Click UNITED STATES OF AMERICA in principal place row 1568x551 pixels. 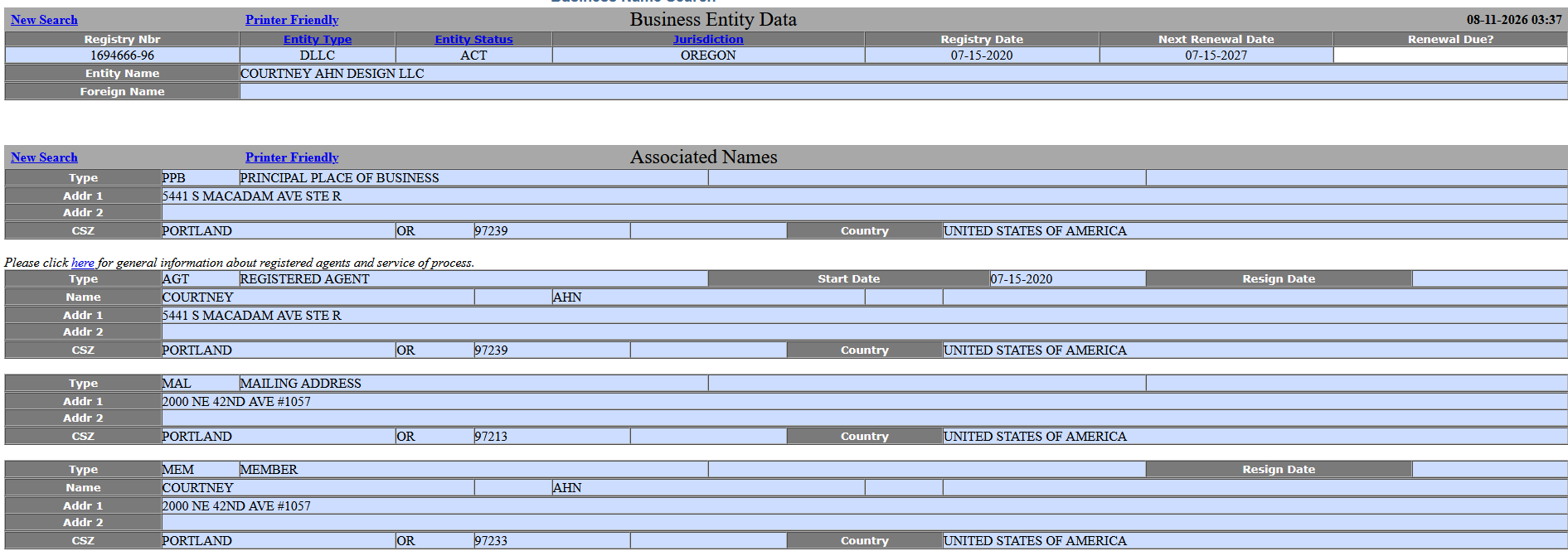1035,231
